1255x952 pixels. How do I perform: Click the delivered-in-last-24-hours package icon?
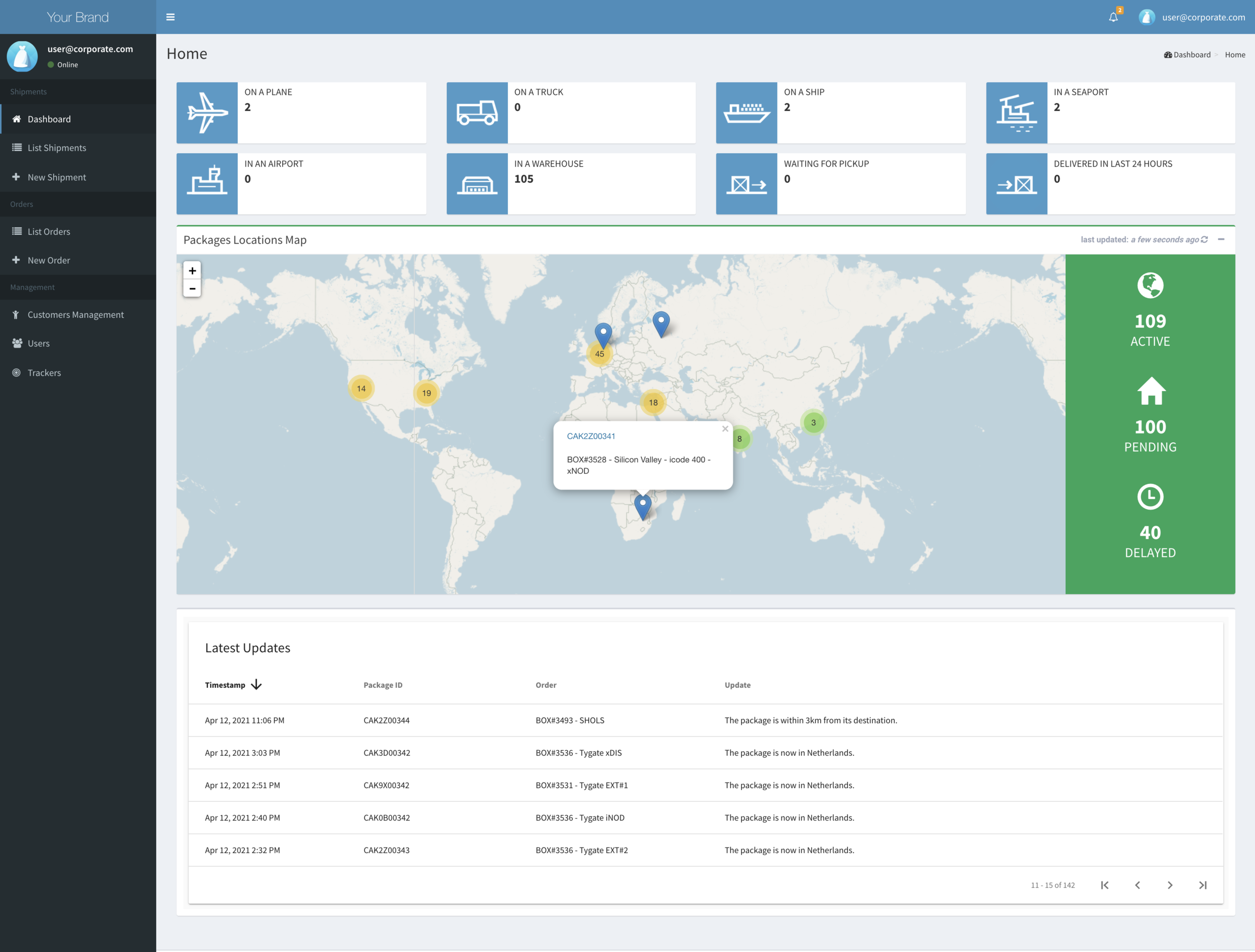coord(1017,183)
